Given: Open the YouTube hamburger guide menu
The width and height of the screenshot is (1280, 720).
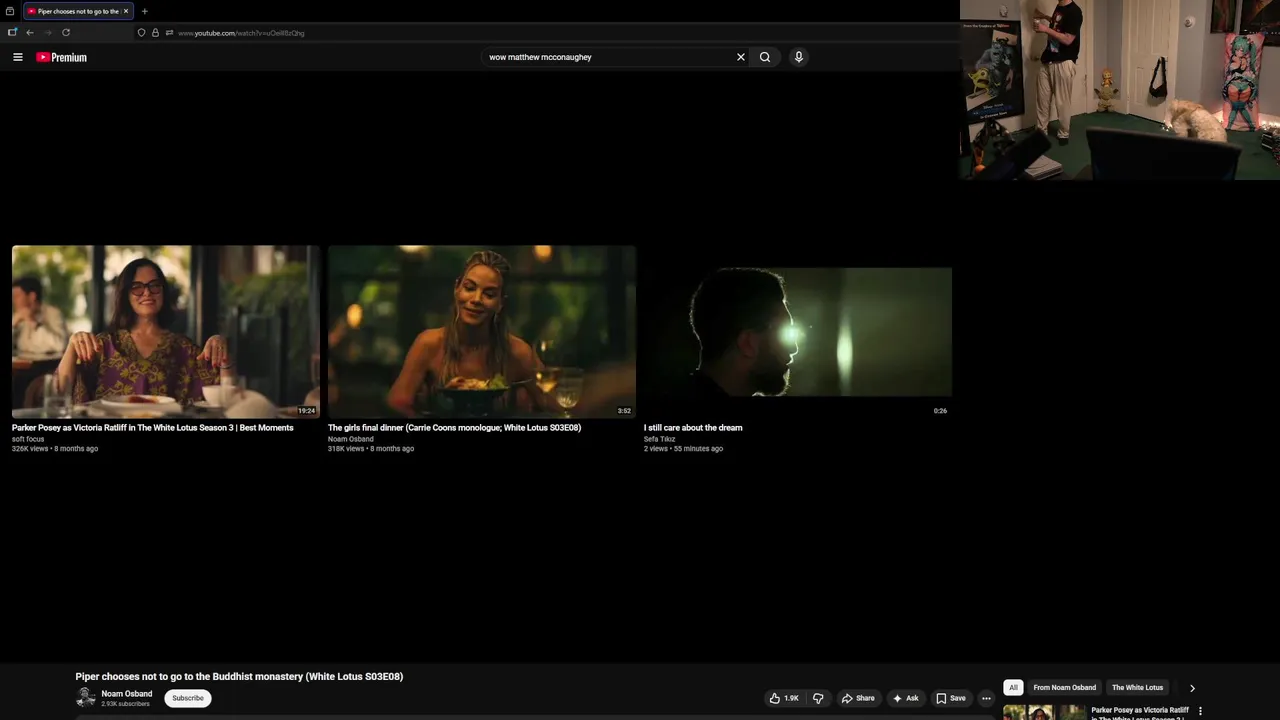Looking at the screenshot, I should 18,57.
